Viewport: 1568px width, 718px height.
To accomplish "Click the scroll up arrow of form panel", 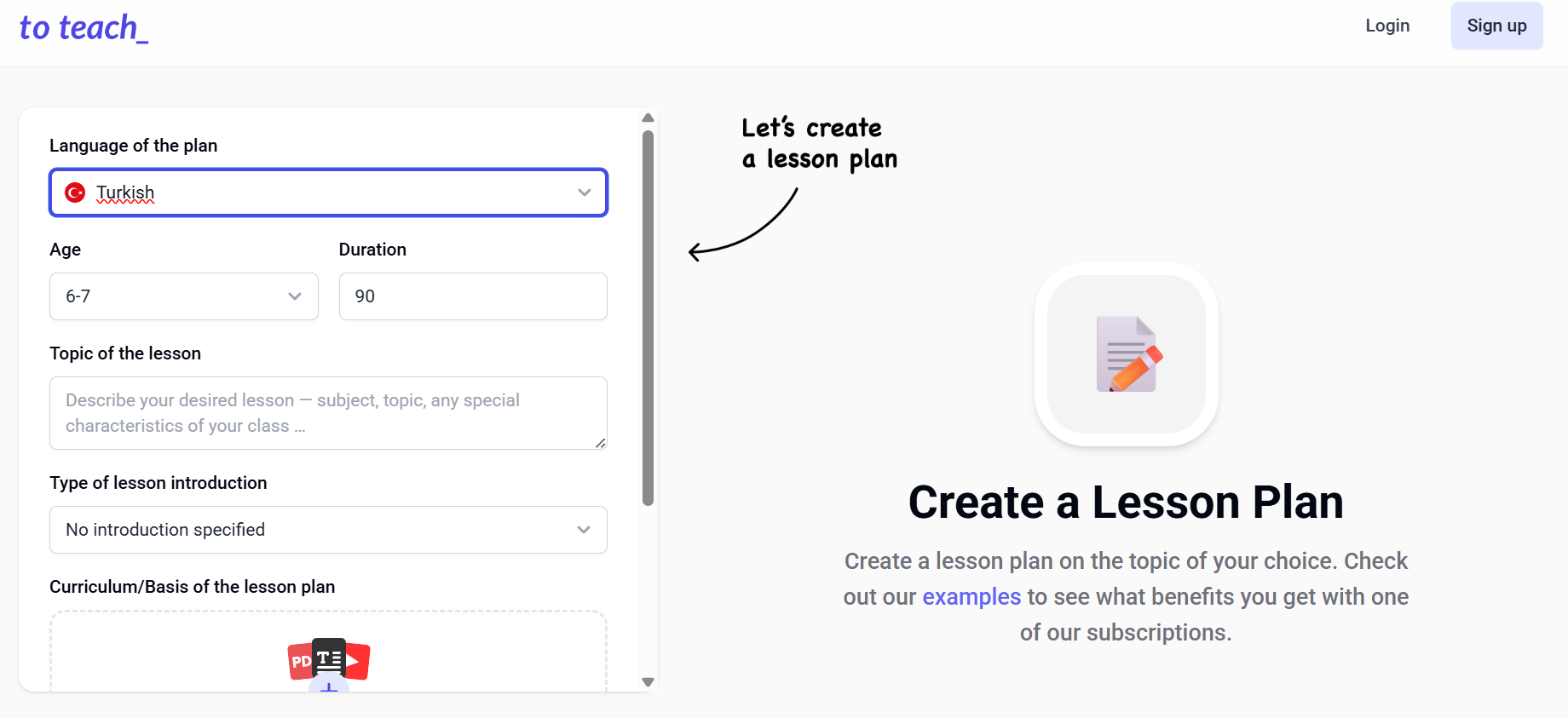I will click(x=648, y=118).
